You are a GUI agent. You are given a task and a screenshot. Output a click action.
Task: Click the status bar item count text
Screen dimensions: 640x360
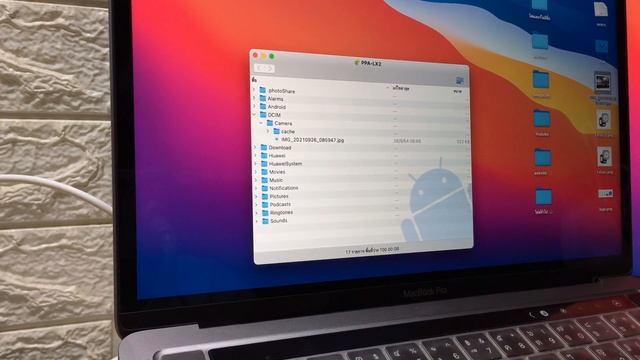372,250
